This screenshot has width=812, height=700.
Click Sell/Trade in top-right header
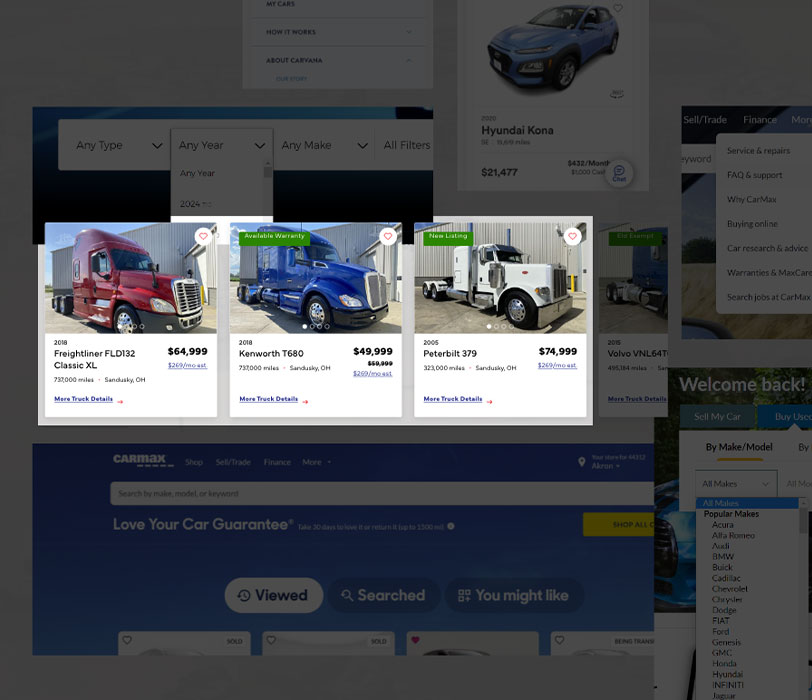click(705, 120)
